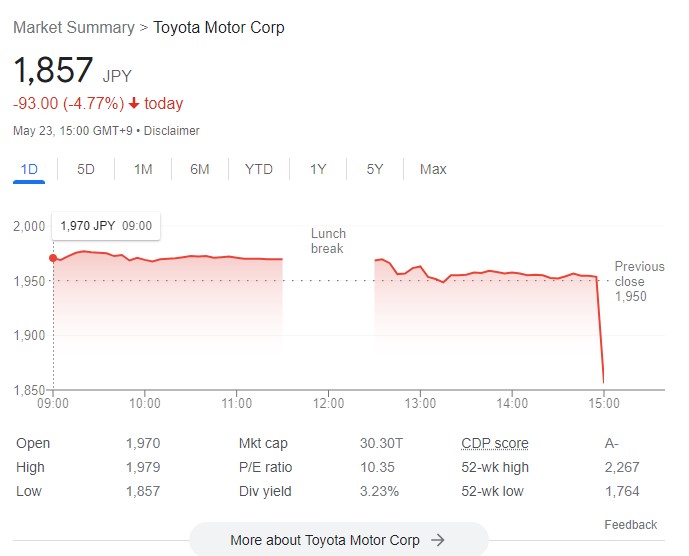Click the 1,970 JPY chart tooltip
Viewport: 689px width, 556px height.
[x=106, y=226]
